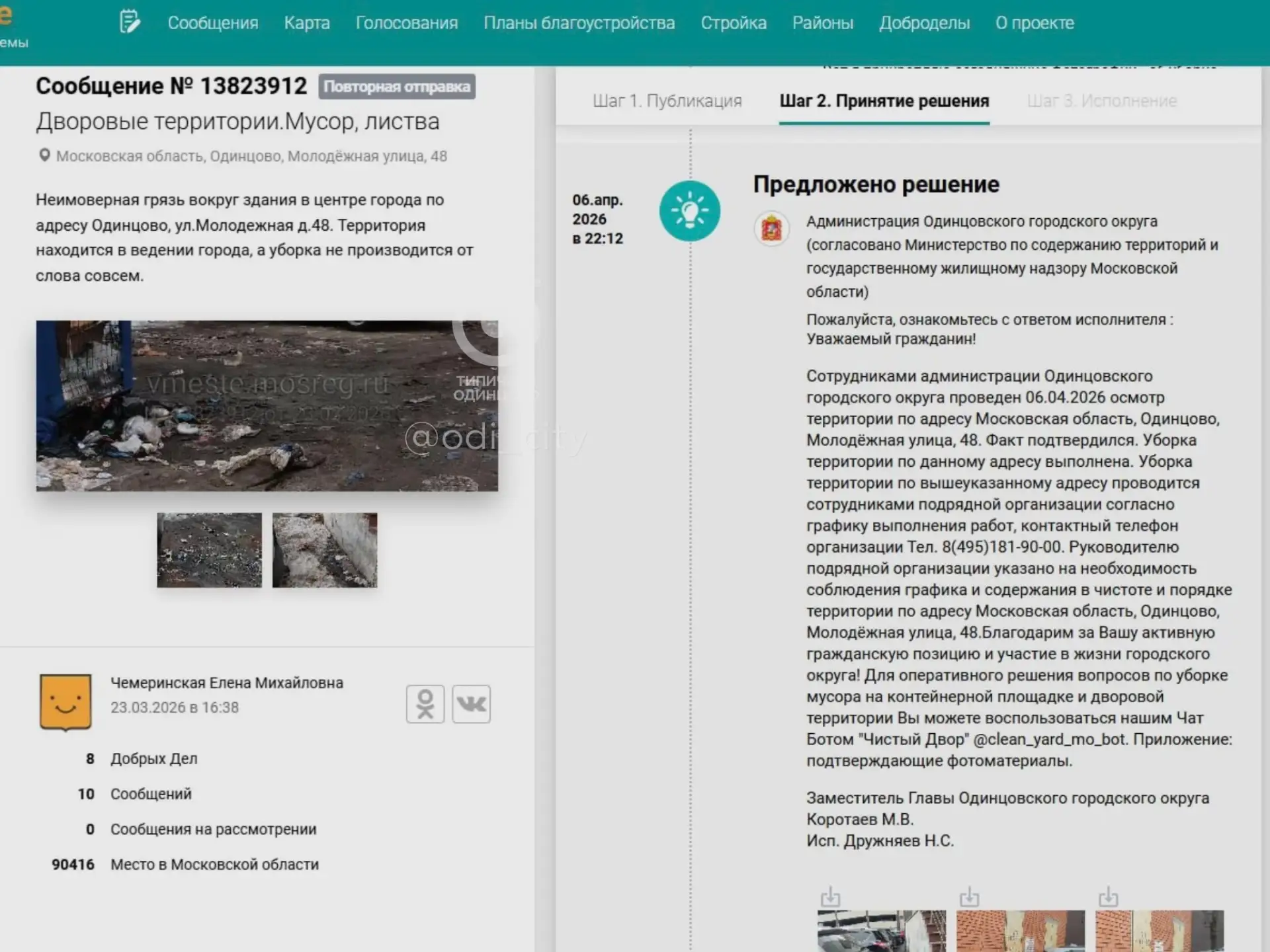Select the second litter thumbnail
Viewport: 1270px width, 952px height.
pyautogui.click(x=324, y=550)
